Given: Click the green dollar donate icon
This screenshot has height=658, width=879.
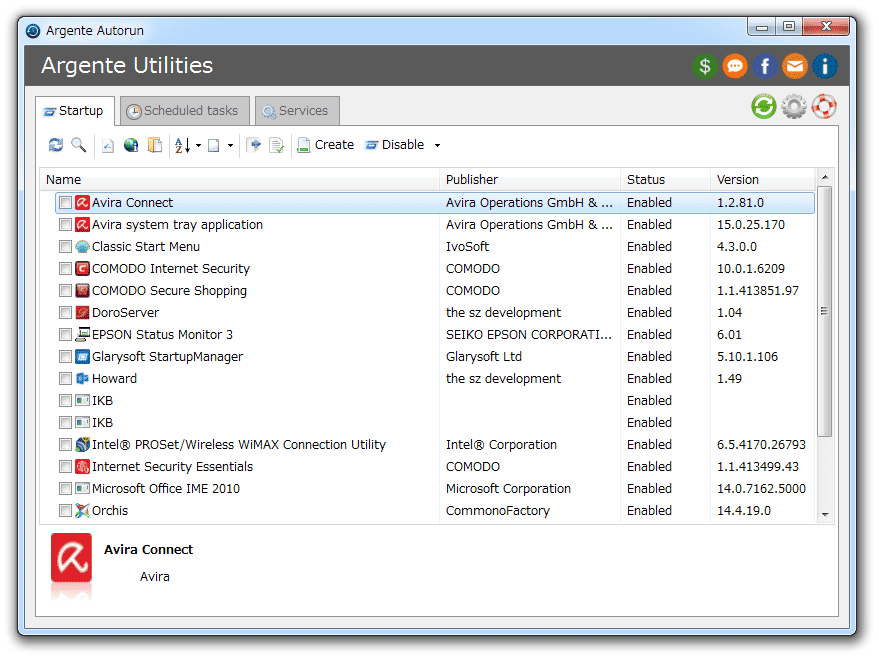Looking at the screenshot, I should (705, 66).
